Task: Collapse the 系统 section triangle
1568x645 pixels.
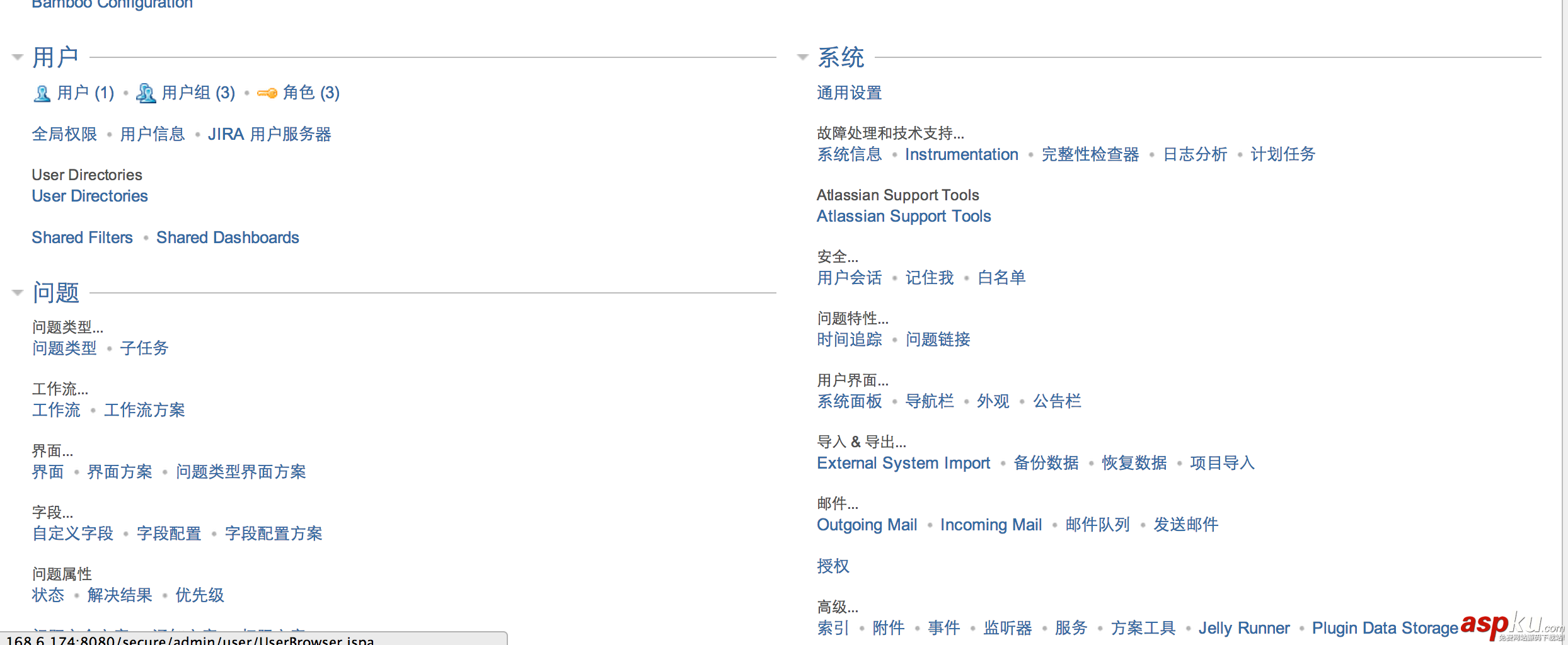Action: click(x=802, y=57)
